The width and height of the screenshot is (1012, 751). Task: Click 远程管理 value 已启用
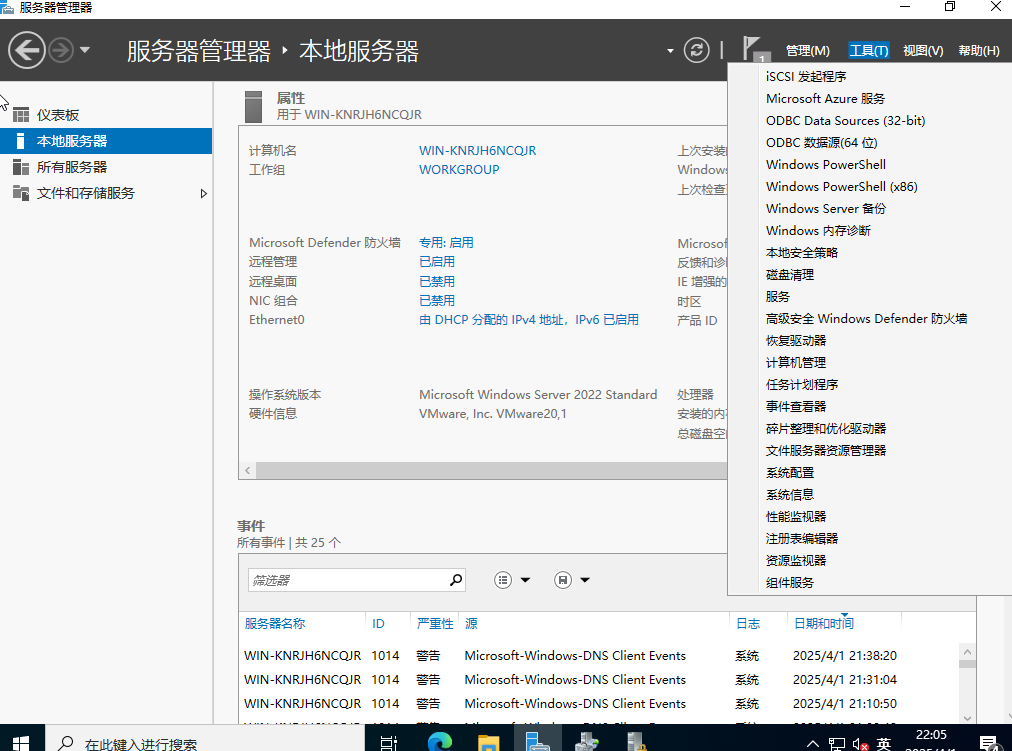tap(437, 261)
